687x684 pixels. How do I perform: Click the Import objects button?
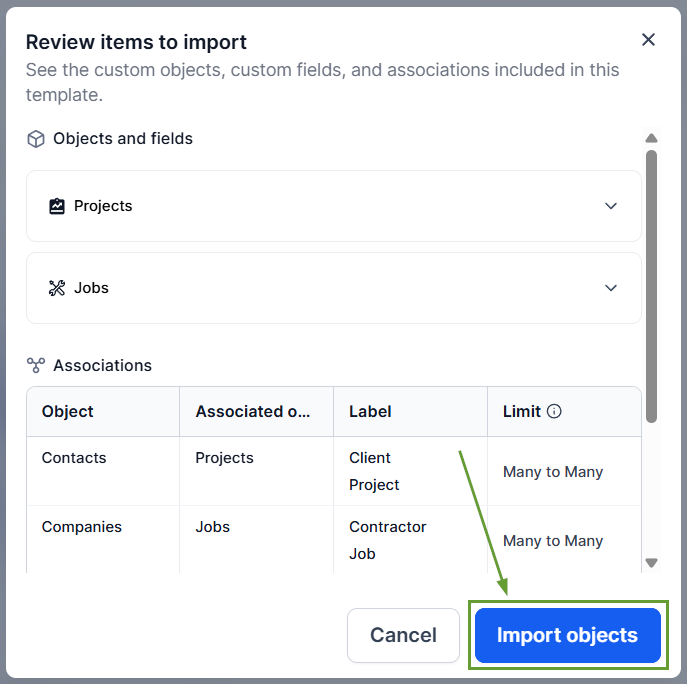(567, 635)
